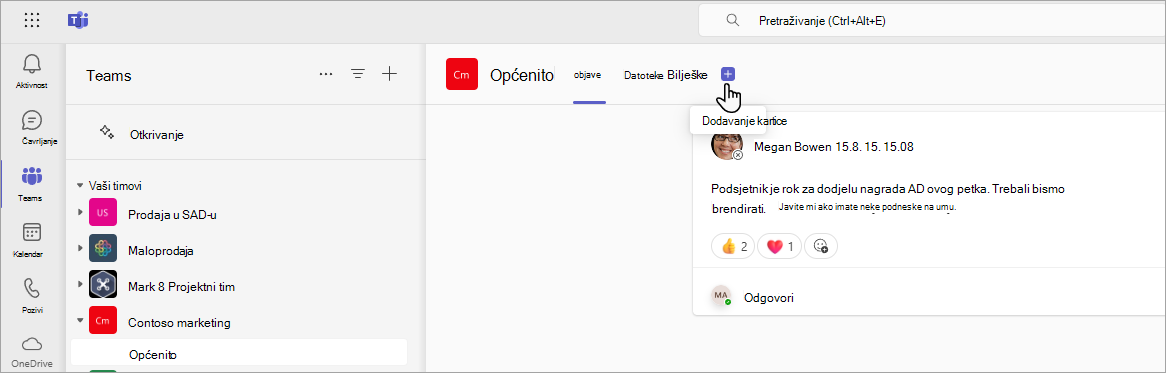Open the app launcher grid icon
The height and width of the screenshot is (373, 1166).
33,20
